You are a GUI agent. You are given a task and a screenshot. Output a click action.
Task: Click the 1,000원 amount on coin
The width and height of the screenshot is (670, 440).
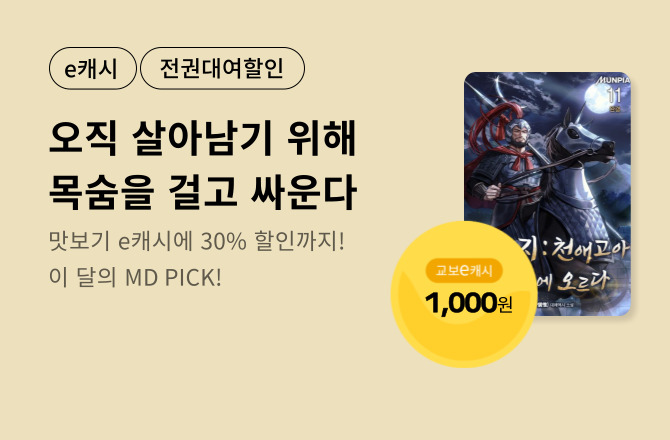click(469, 303)
